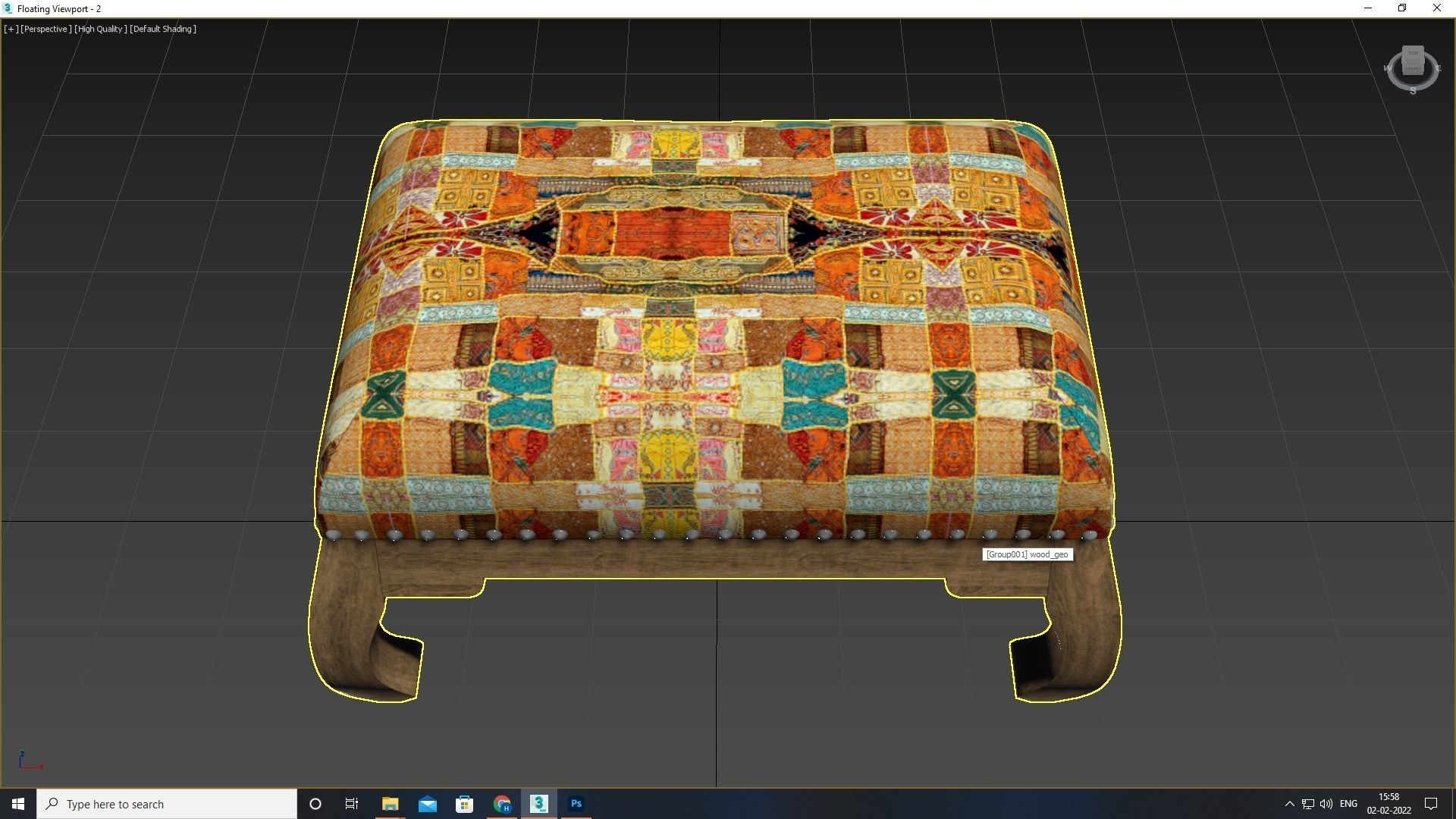Image resolution: width=1456 pixels, height=819 pixels.
Task: Open the volume control tray icon
Action: click(1326, 804)
